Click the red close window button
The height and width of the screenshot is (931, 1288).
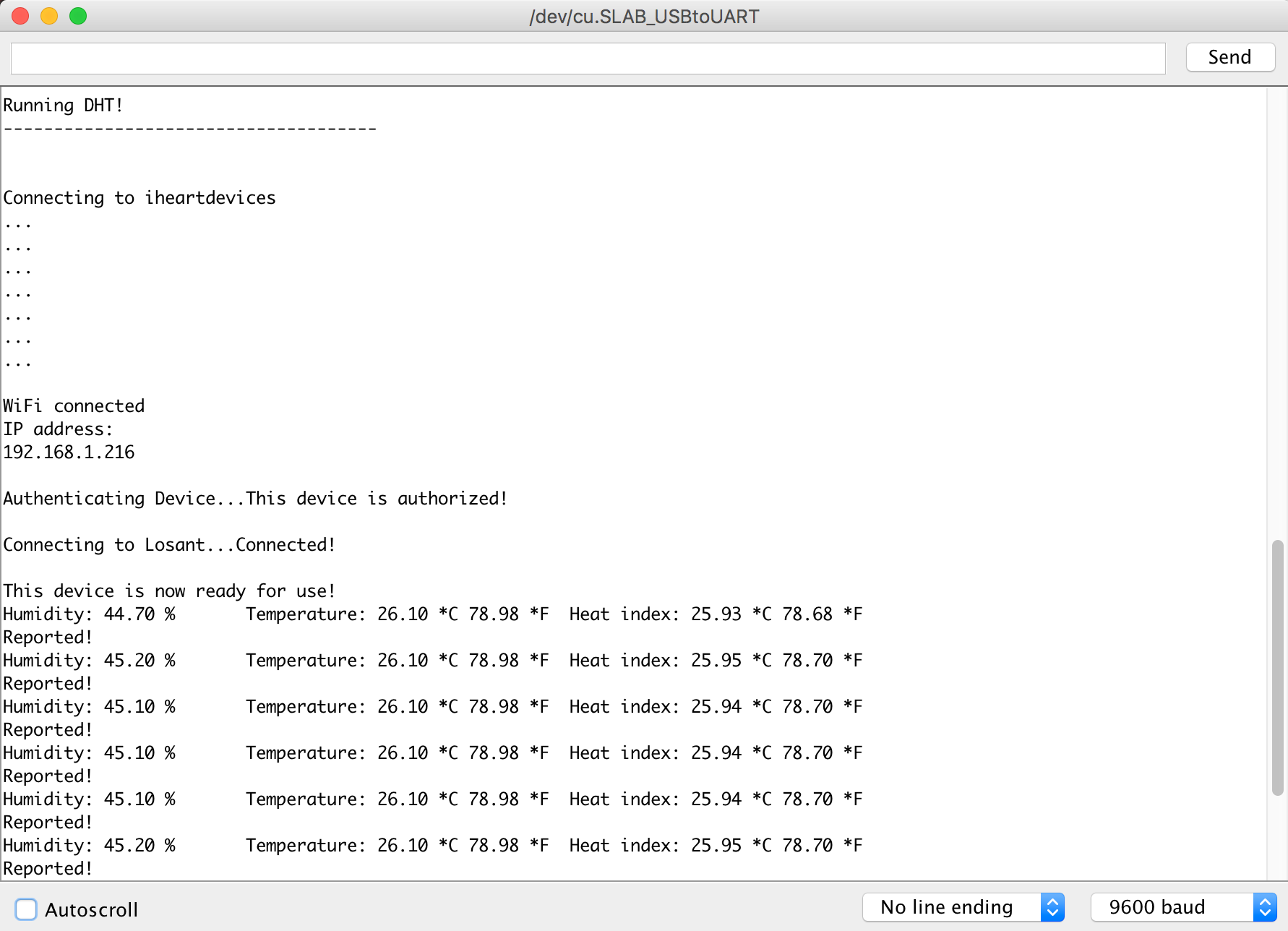click(20, 16)
